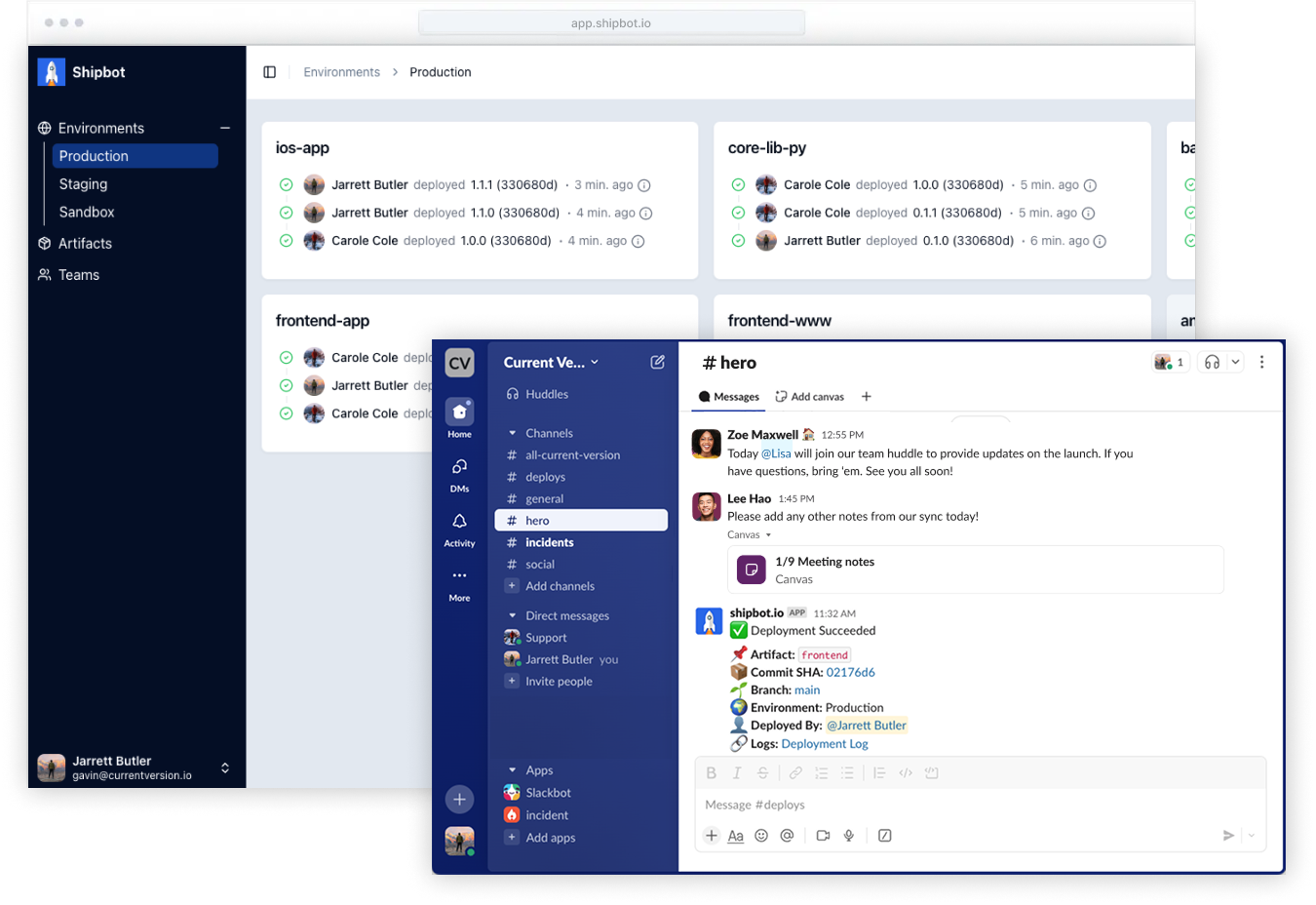1316x905 pixels.
Task: Show info for core-lib-py 1.0.0 deployment
Action: 1091,185
